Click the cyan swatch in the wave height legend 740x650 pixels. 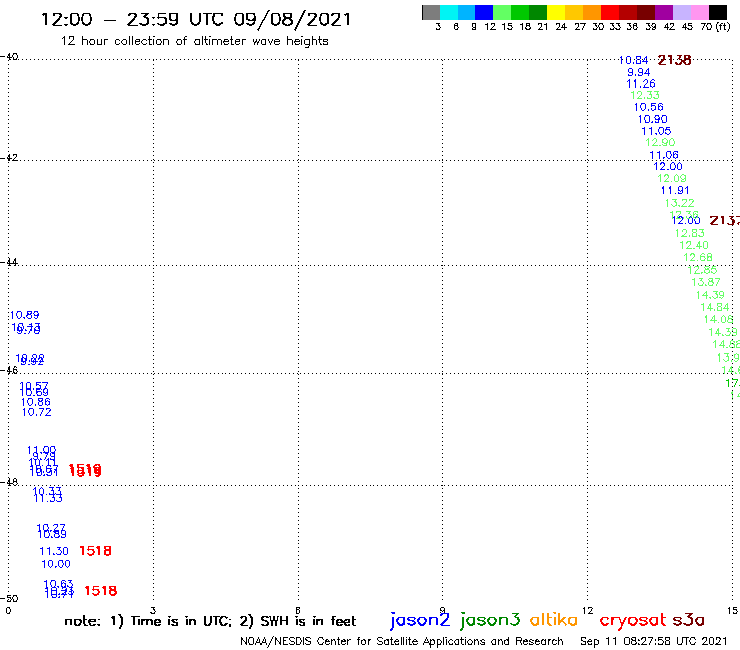[448, 12]
